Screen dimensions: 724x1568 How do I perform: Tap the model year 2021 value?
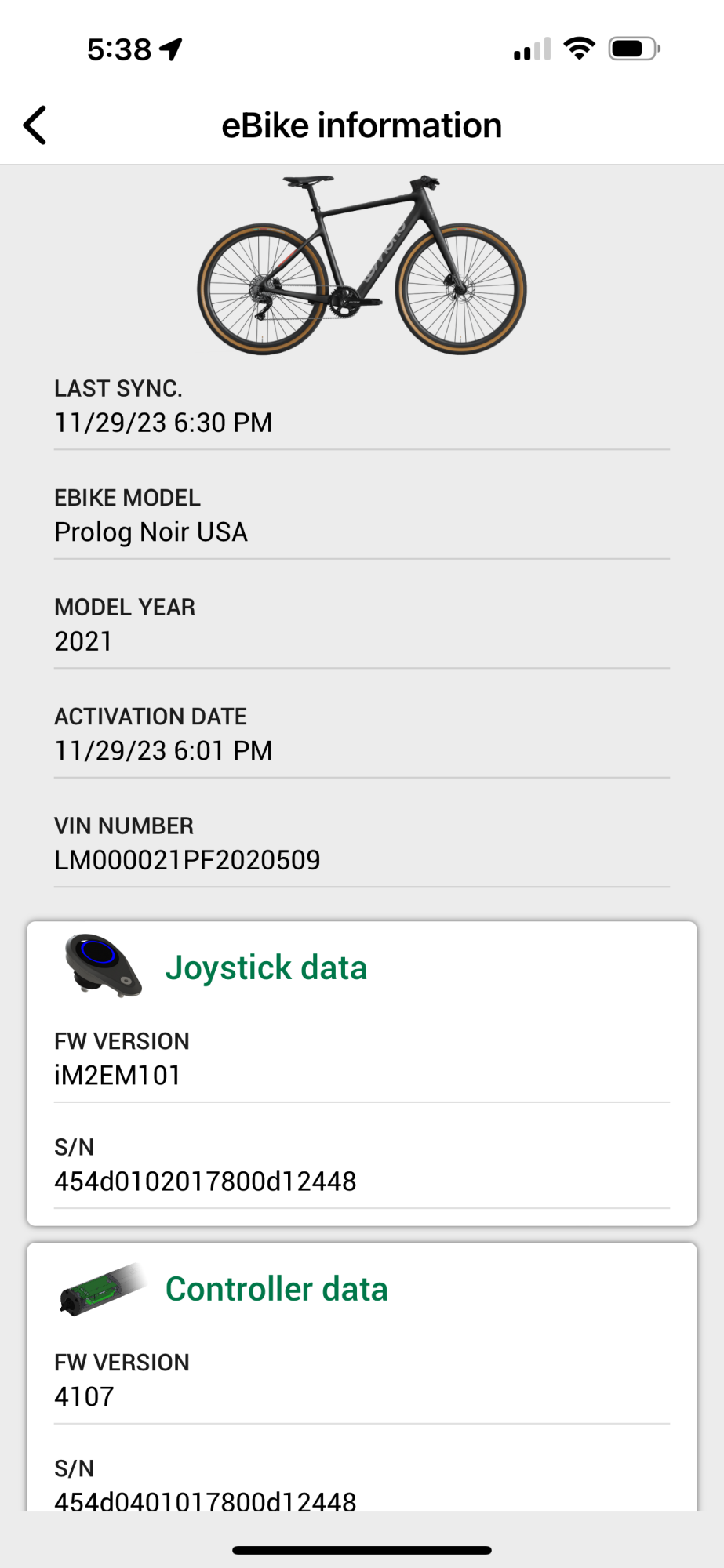click(83, 641)
